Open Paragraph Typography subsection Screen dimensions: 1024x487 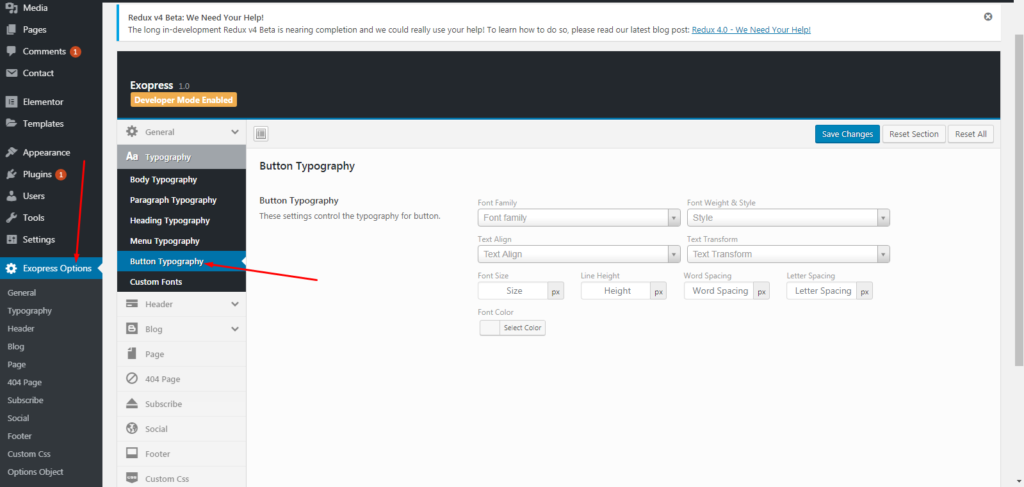(x=182, y=200)
